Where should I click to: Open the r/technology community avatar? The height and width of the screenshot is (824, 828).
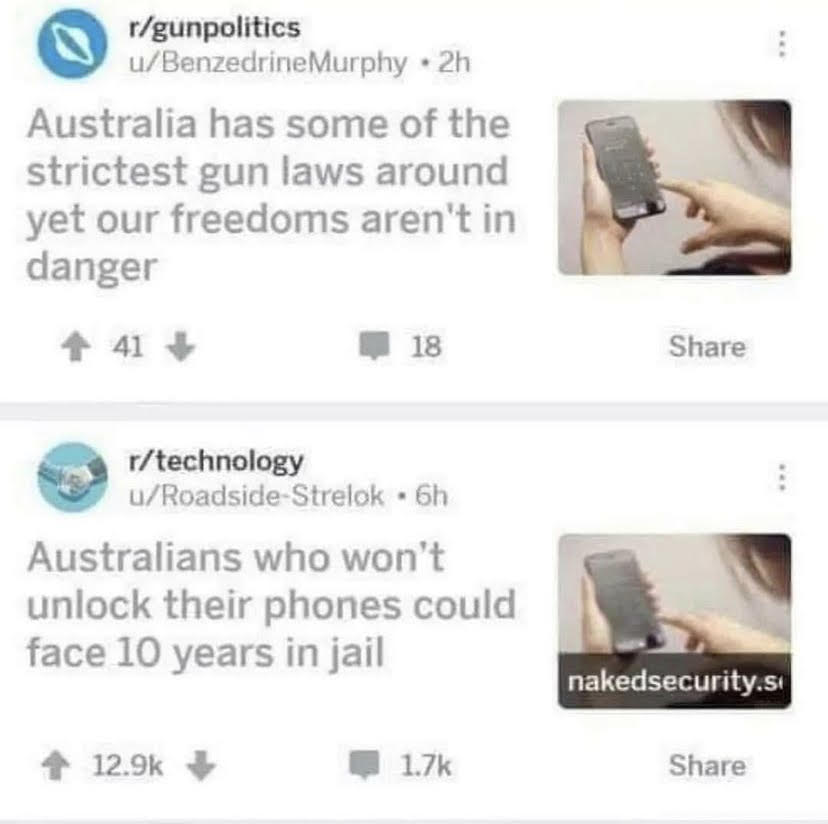tap(72, 477)
